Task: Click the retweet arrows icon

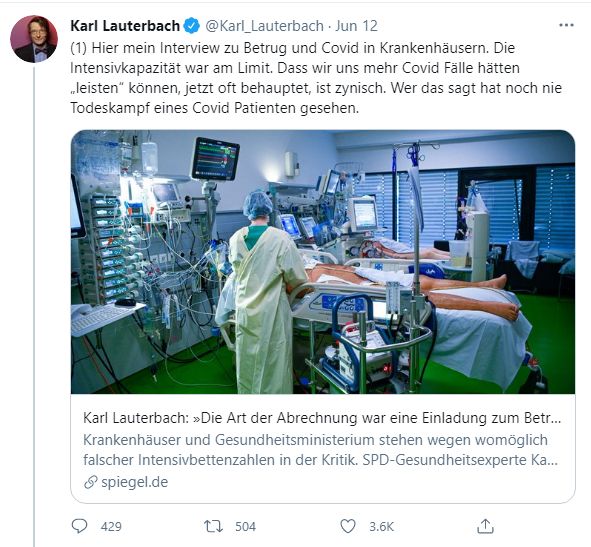Action: tap(213, 526)
